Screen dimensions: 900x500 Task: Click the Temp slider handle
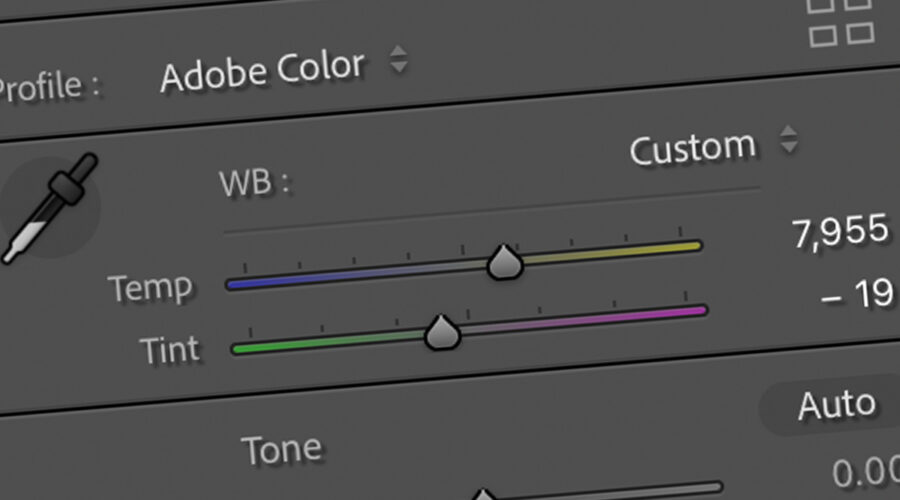506,263
